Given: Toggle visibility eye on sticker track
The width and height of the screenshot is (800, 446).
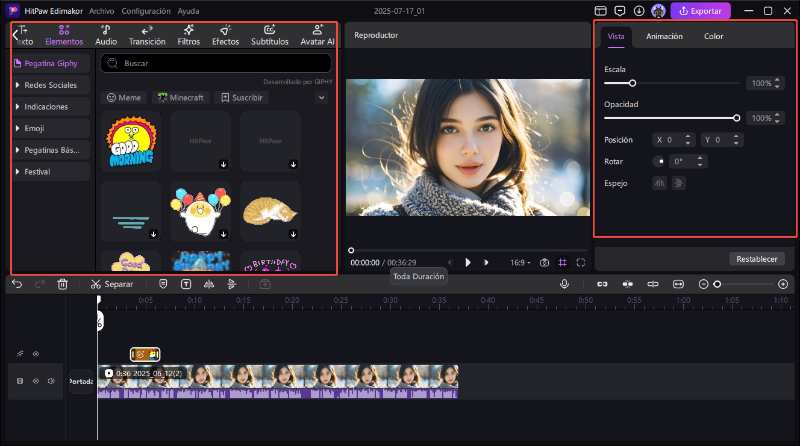Looking at the screenshot, I should [x=36, y=354].
